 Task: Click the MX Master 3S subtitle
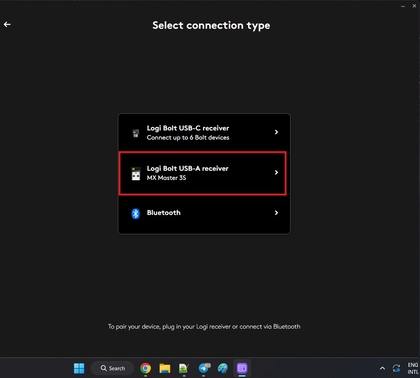pyautogui.click(x=166, y=178)
